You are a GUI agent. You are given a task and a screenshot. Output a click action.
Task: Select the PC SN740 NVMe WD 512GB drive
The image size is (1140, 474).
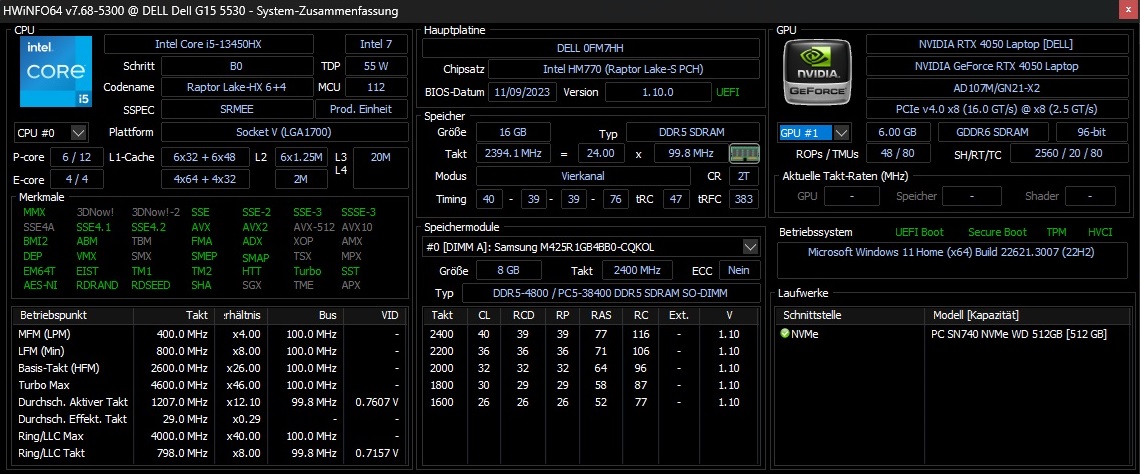(x=1018, y=334)
